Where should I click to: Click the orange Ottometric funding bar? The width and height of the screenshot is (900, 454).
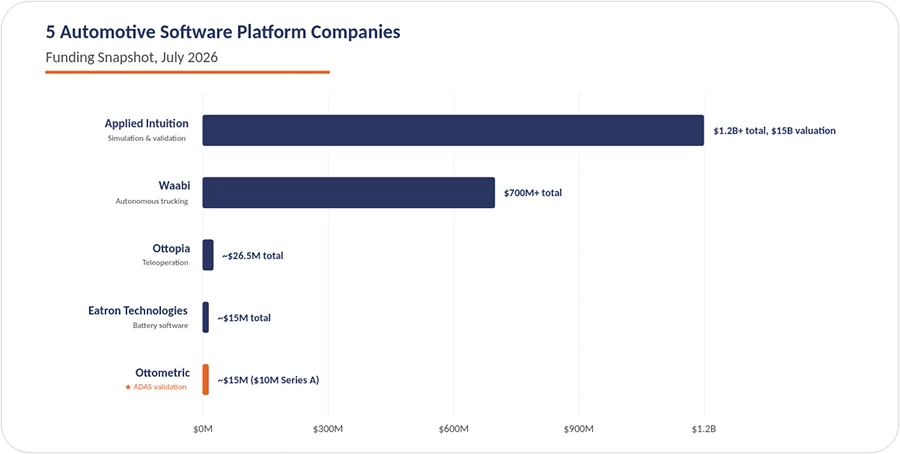[205, 379]
